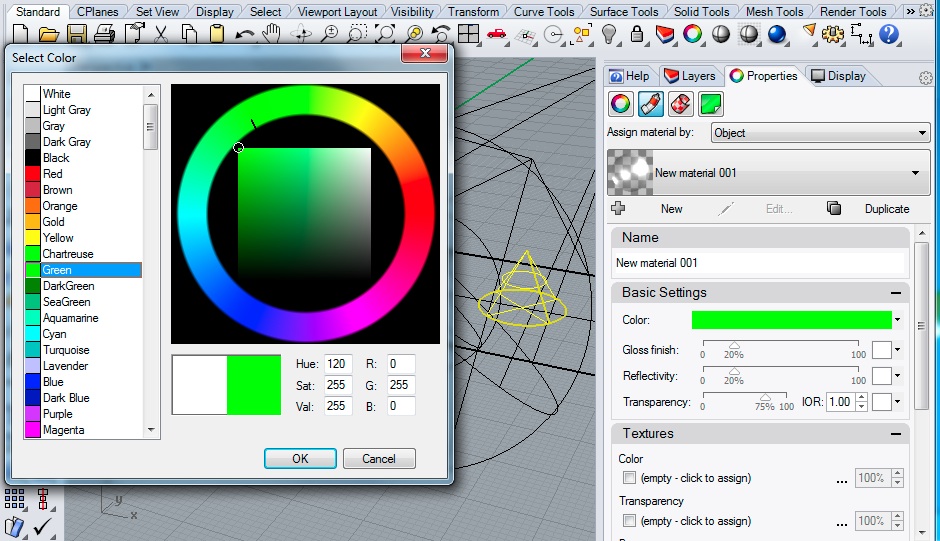This screenshot has height=541, width=940.
Task: Switch to the Layers tab
Action: click(691, 76)
